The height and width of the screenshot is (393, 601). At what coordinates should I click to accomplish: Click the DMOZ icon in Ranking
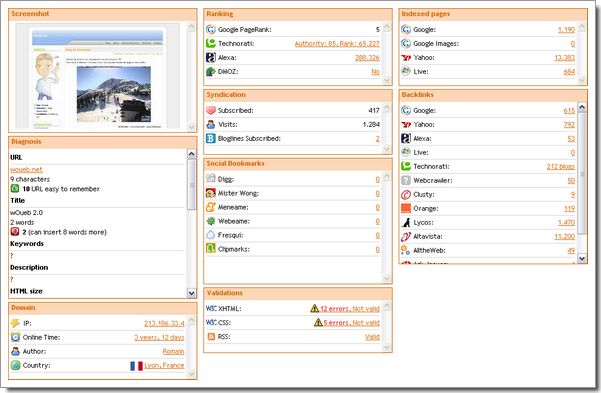click(210, 71)
